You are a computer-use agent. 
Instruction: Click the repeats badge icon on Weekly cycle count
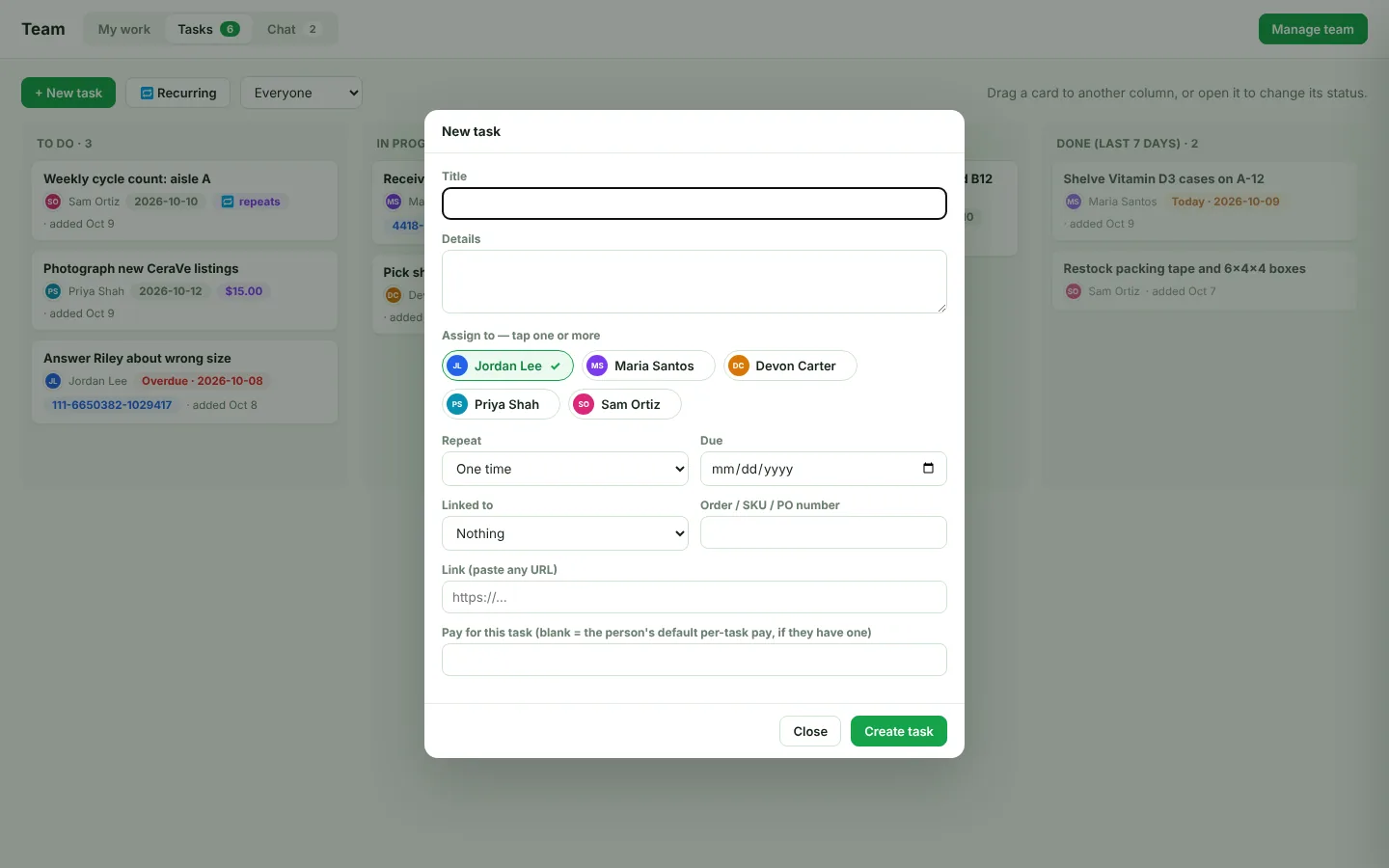point(228,202)
